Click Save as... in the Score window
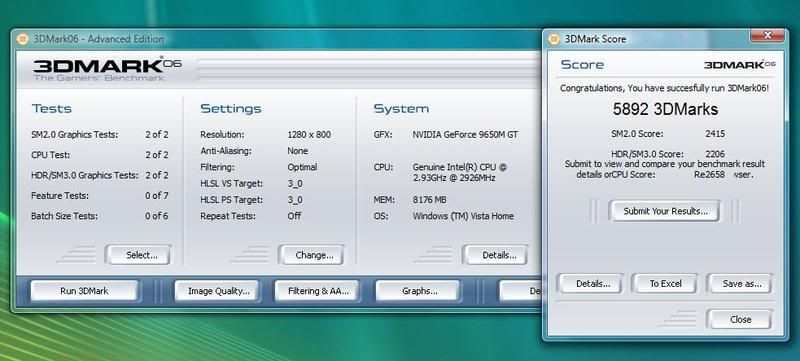 point(739,283)
